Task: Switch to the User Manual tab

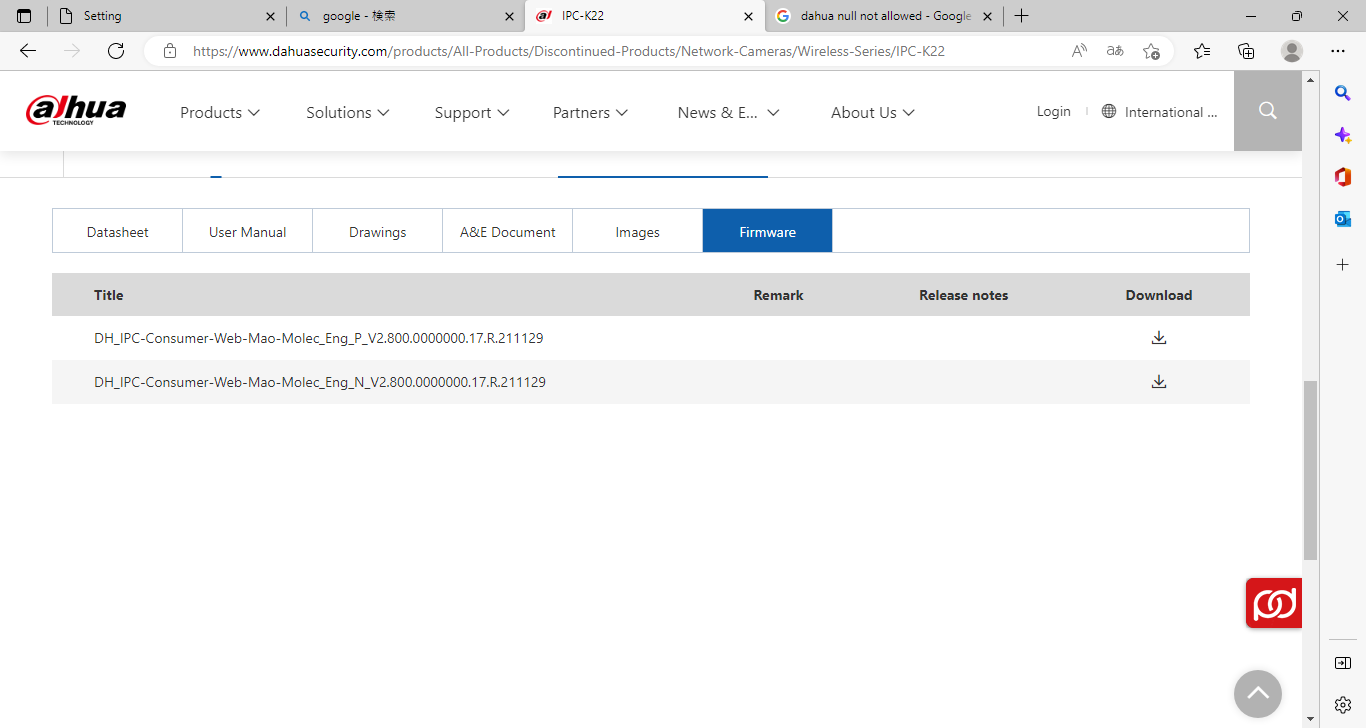Action: [247, 232]
